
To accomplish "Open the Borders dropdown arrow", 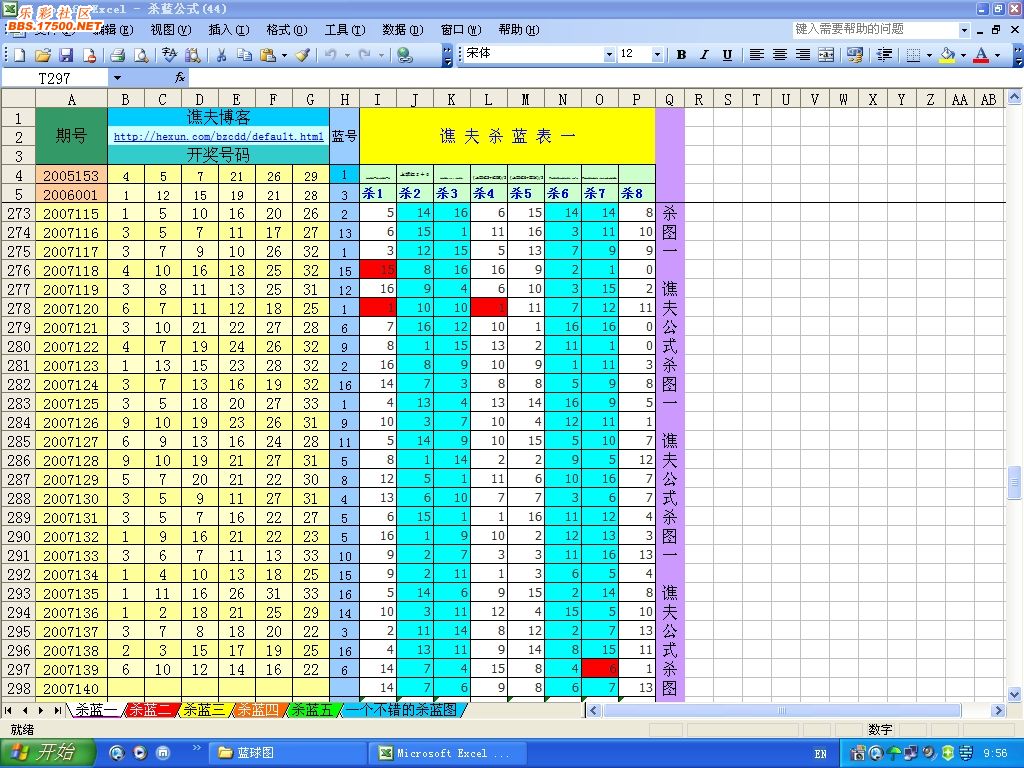I will pyautogui.click(x=929, y=55).
